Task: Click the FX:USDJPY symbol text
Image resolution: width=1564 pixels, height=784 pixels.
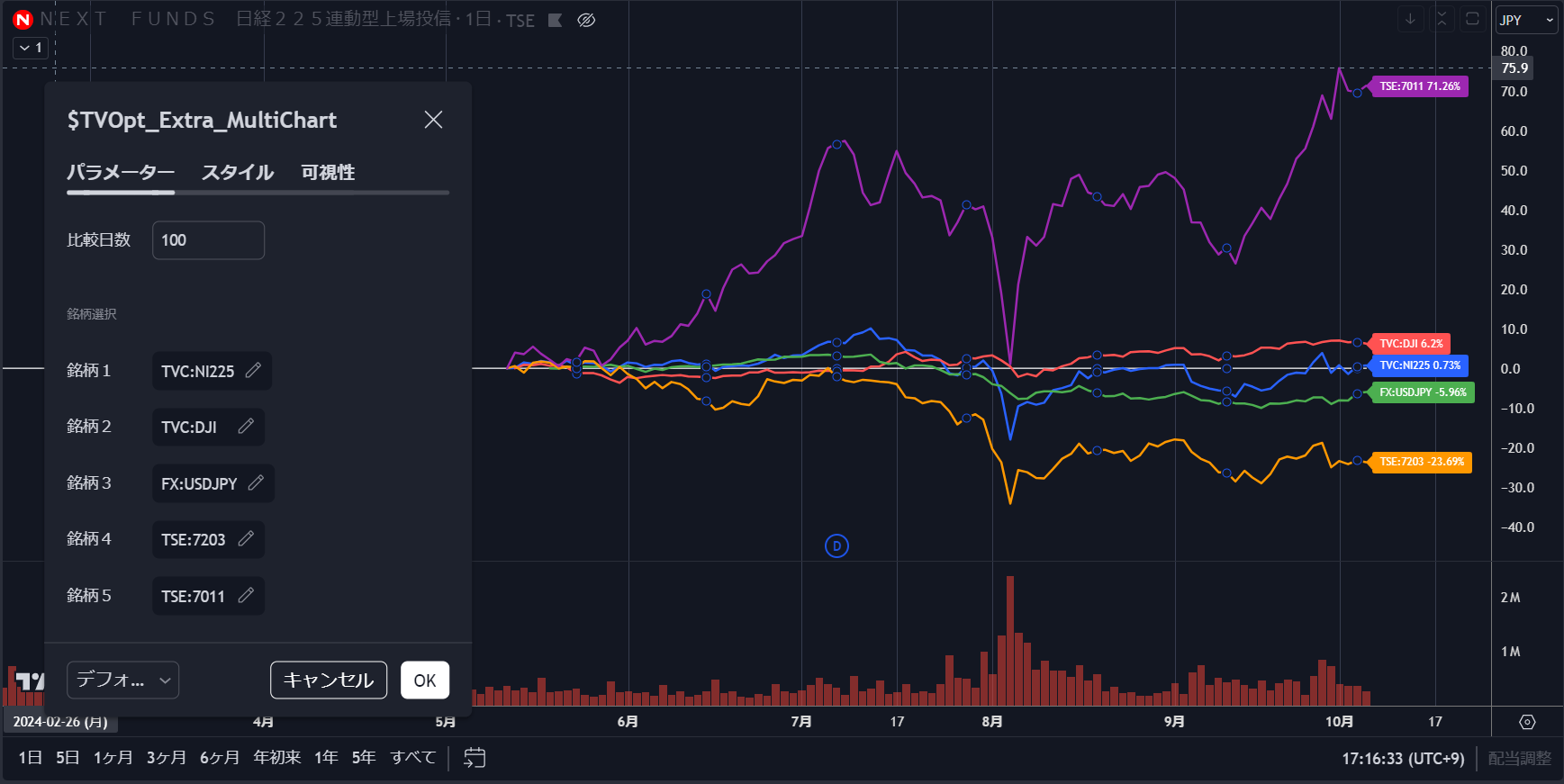Action: pyautogui.click(x=199, y=483)
